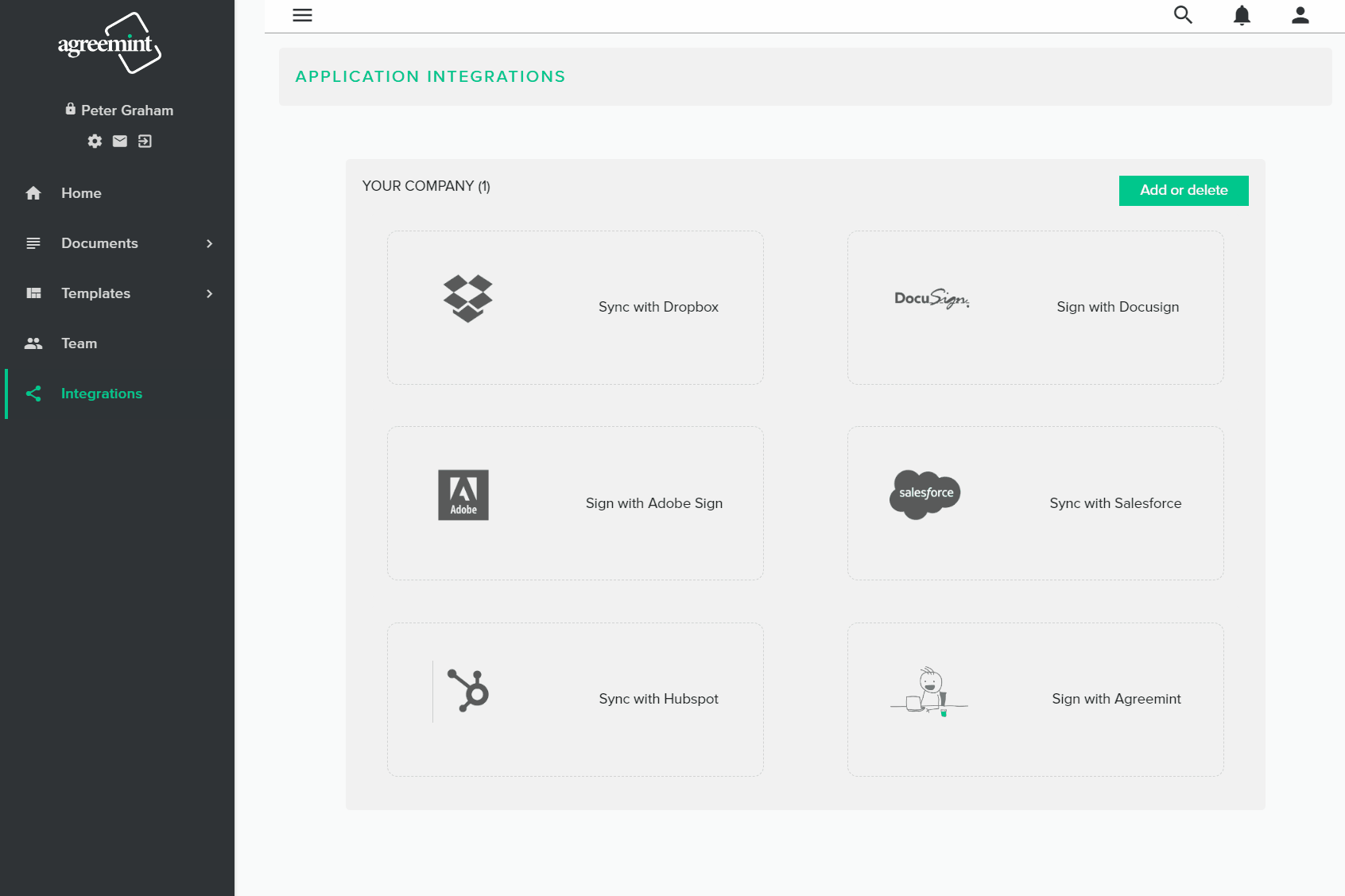
Task: Expand the Templates submenu chevron
Action: (x=210, y=293)
